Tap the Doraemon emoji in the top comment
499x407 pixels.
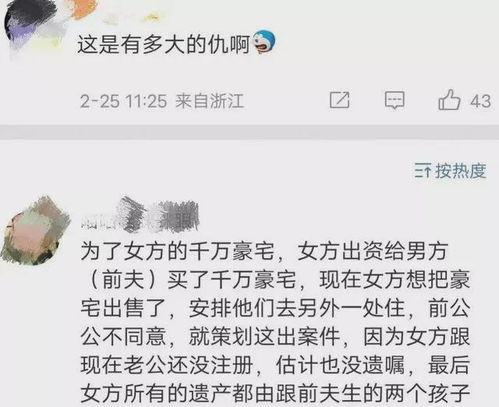[x=265, y=42]
